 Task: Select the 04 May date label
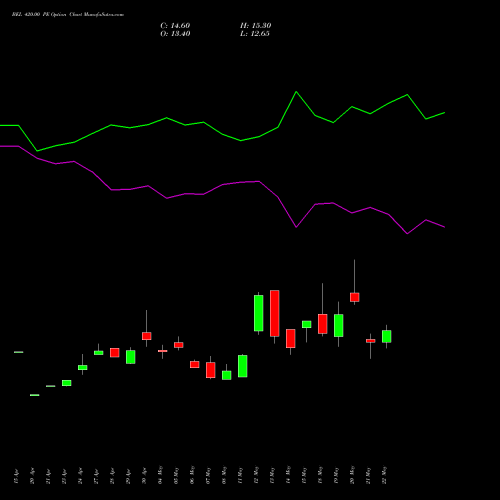pyautogui.click(x=160, y=475)
